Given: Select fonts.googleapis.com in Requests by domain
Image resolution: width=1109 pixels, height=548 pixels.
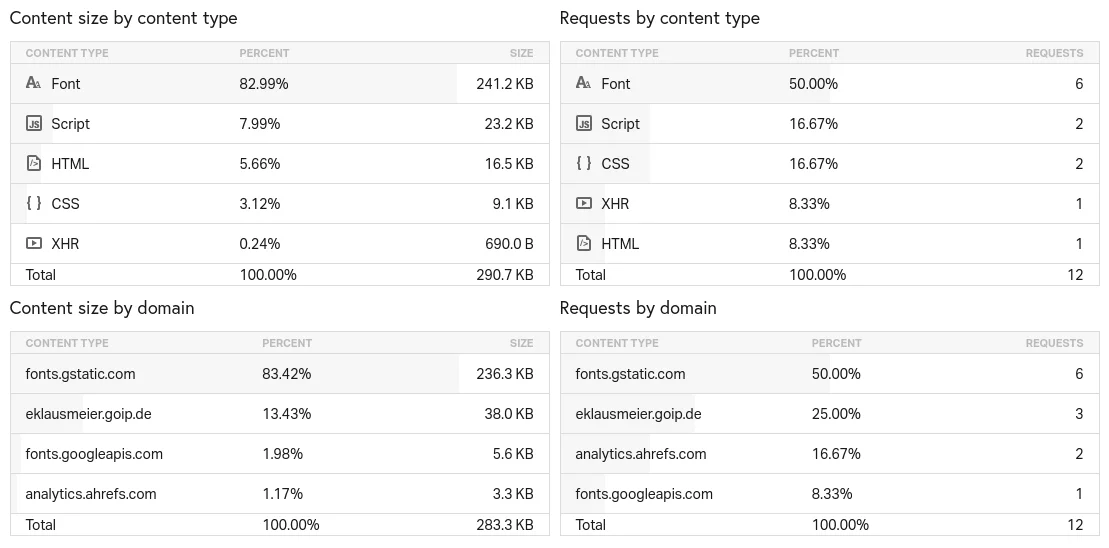Looking at the screenshot, I should click(644, 494).
